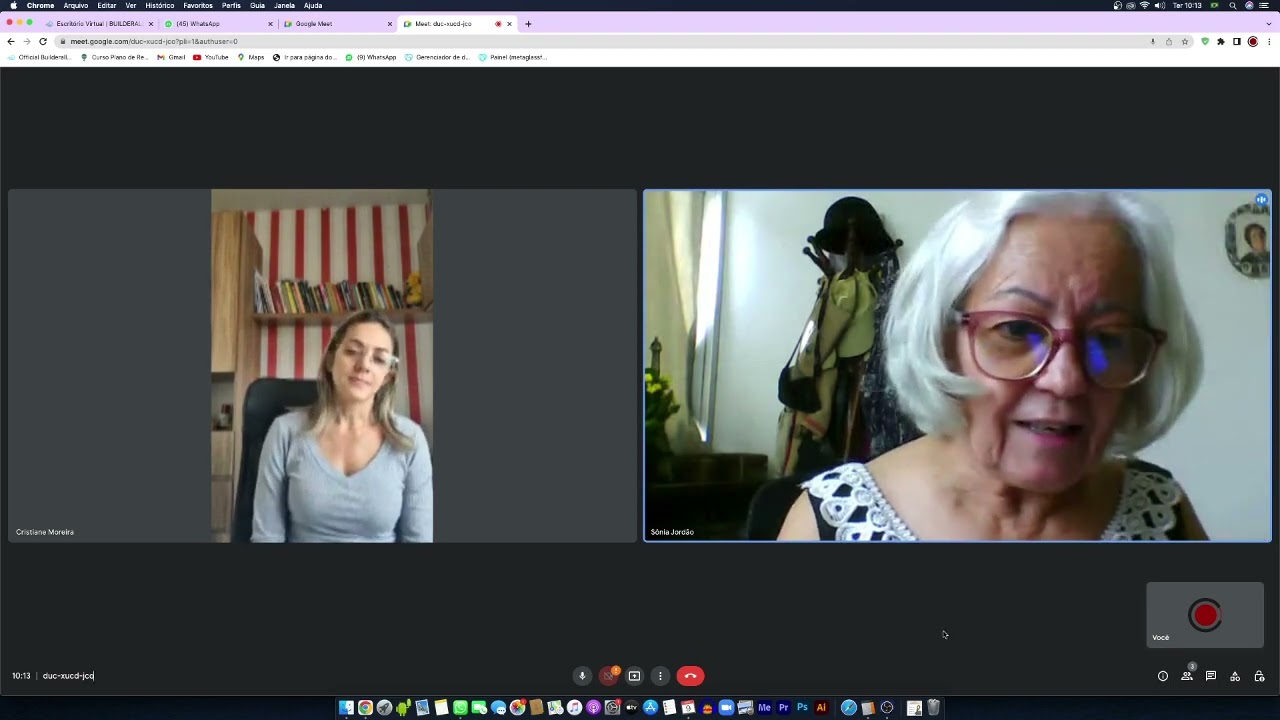Image resolution: width=1280 pixels, height=720 pixels.
Task: Hang up the call with the red button
Action: 690,676
